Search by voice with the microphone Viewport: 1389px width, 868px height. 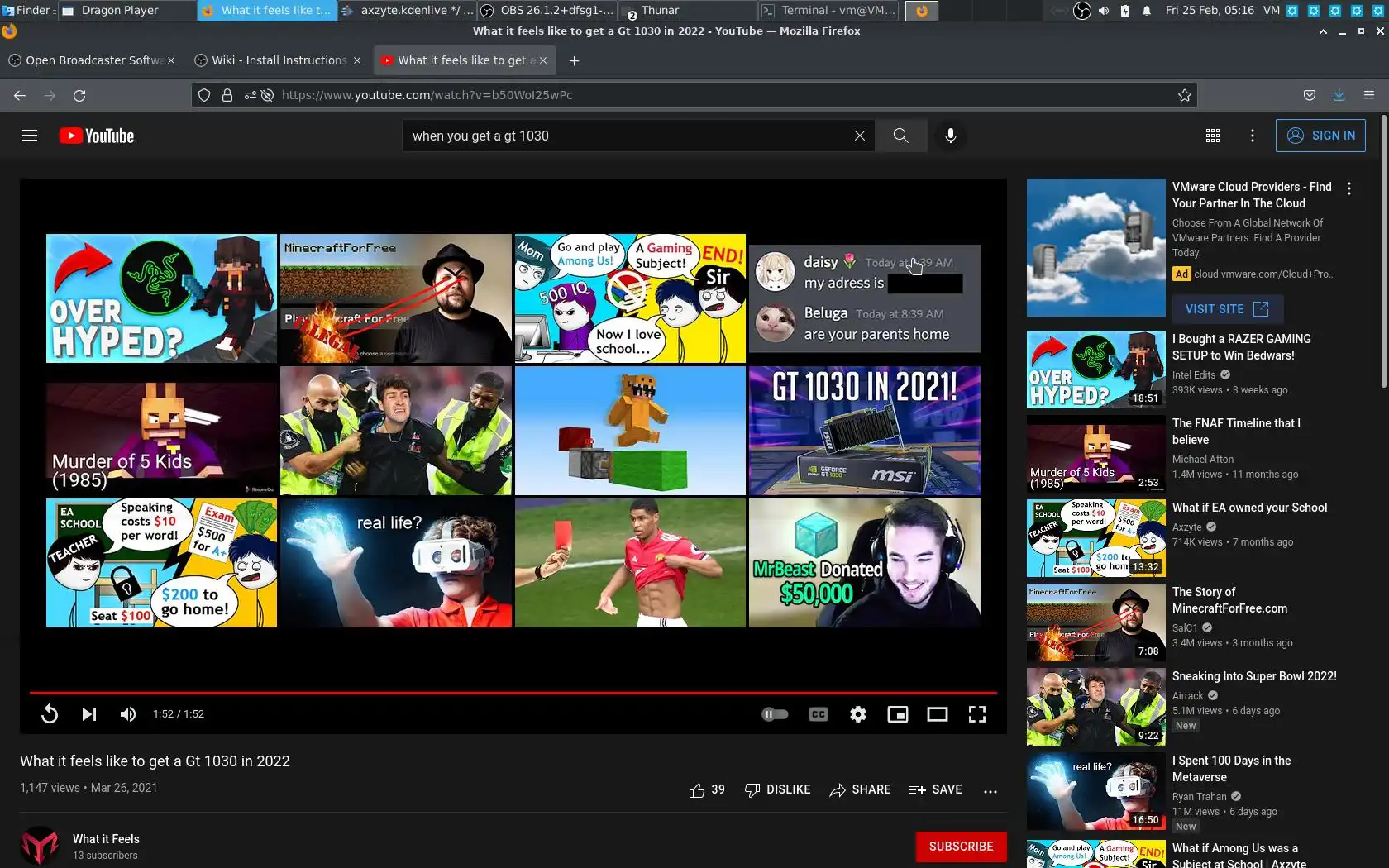(951, 136)
